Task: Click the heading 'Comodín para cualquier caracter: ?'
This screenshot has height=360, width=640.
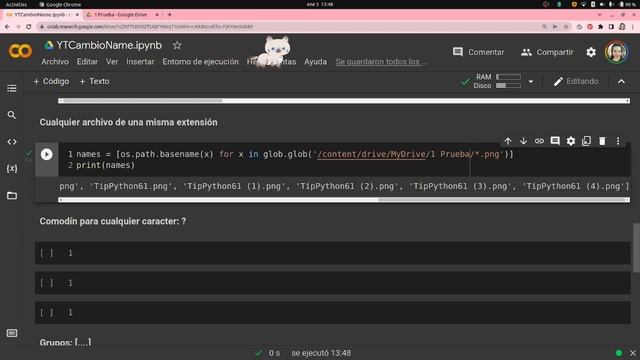Action: click(x=113, y=221)
